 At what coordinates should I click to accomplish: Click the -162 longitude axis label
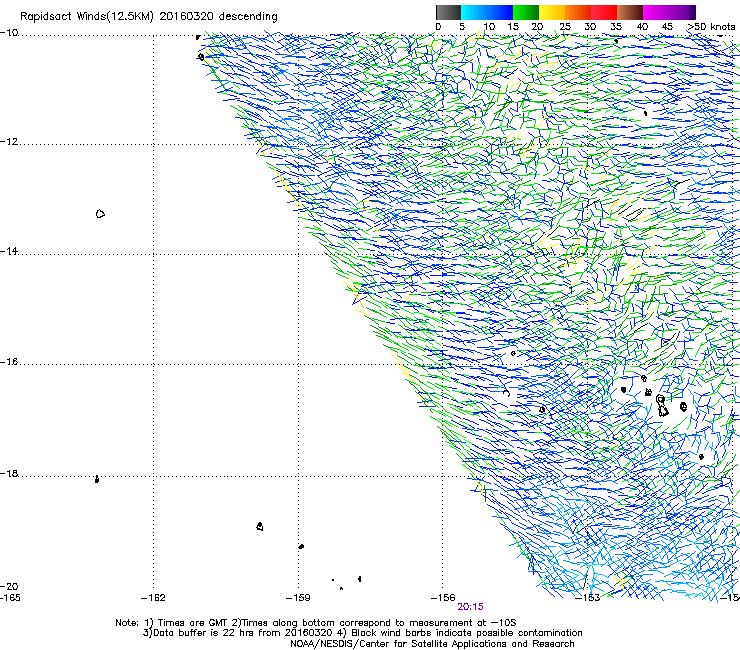(x=153, y=598)
